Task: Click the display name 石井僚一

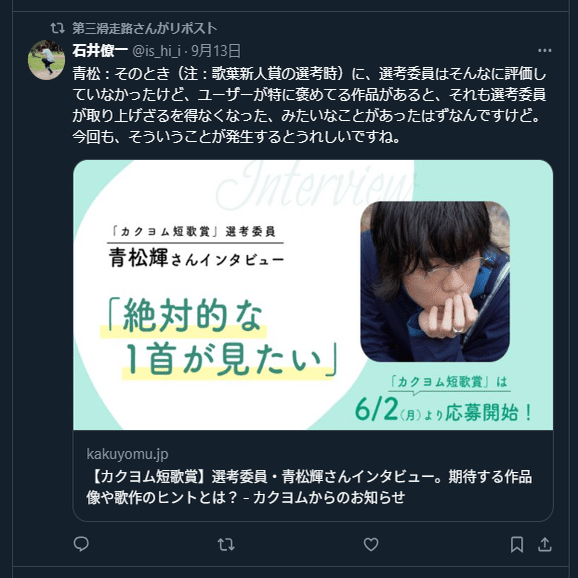Action: click(100, 51)
